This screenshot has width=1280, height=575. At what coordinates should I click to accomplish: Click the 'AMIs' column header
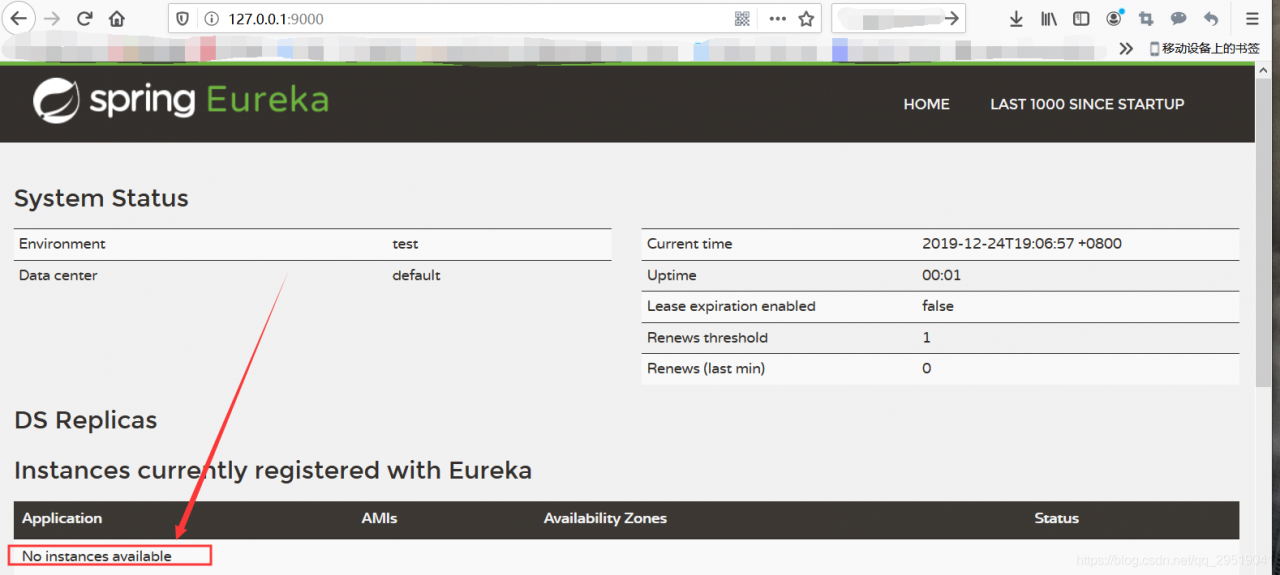(x=379, y=519)
